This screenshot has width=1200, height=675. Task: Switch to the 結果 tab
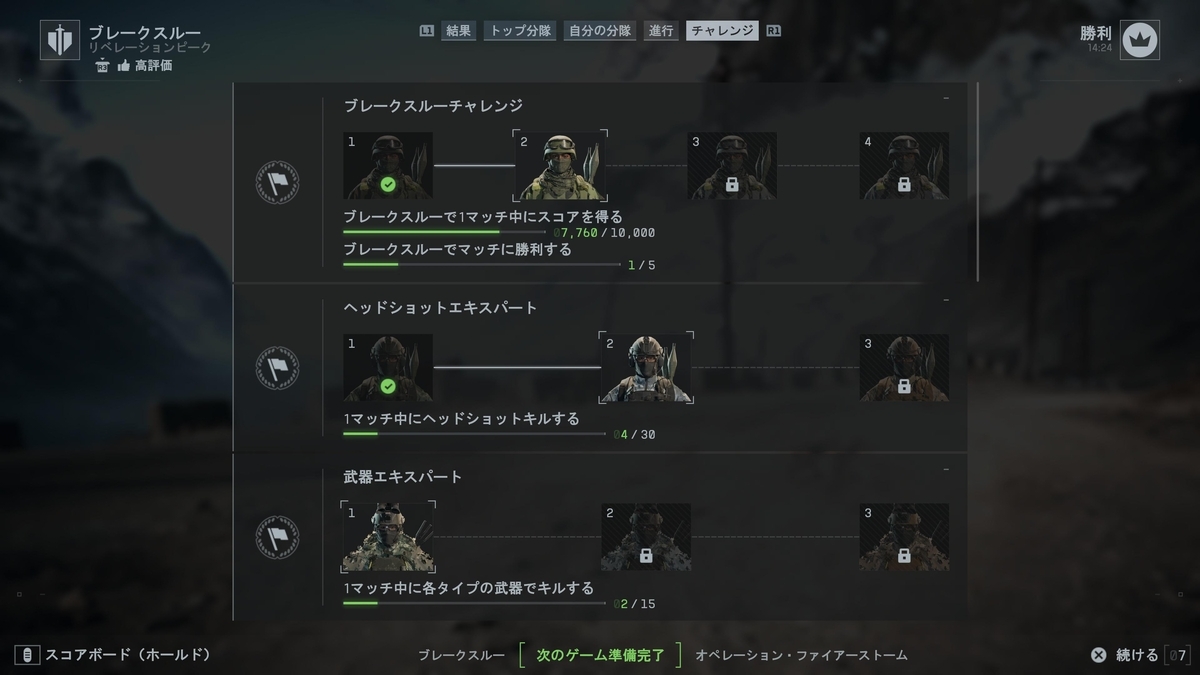(459, 30)
